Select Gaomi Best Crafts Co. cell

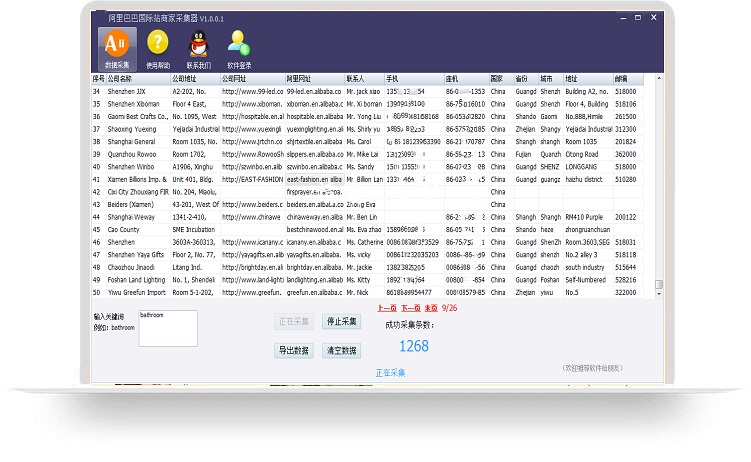click(138, 116)
